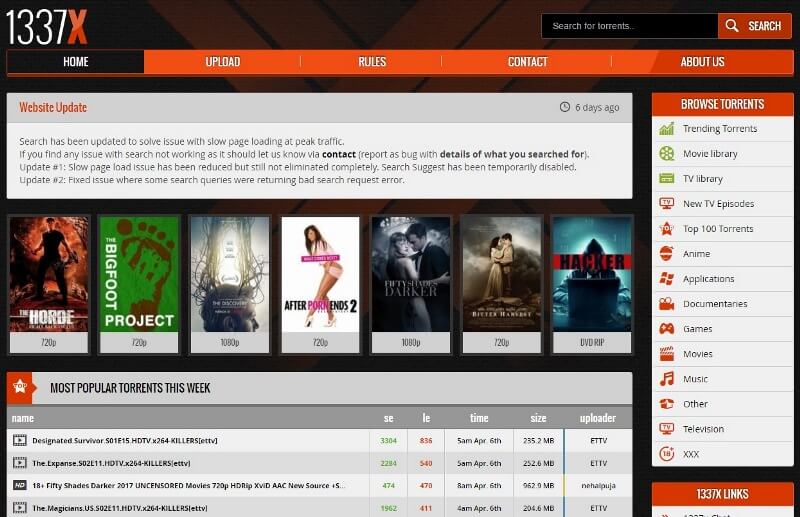Click the TV library icon
The height and width of the screenshot is (517, 800).
pos(666,179)
